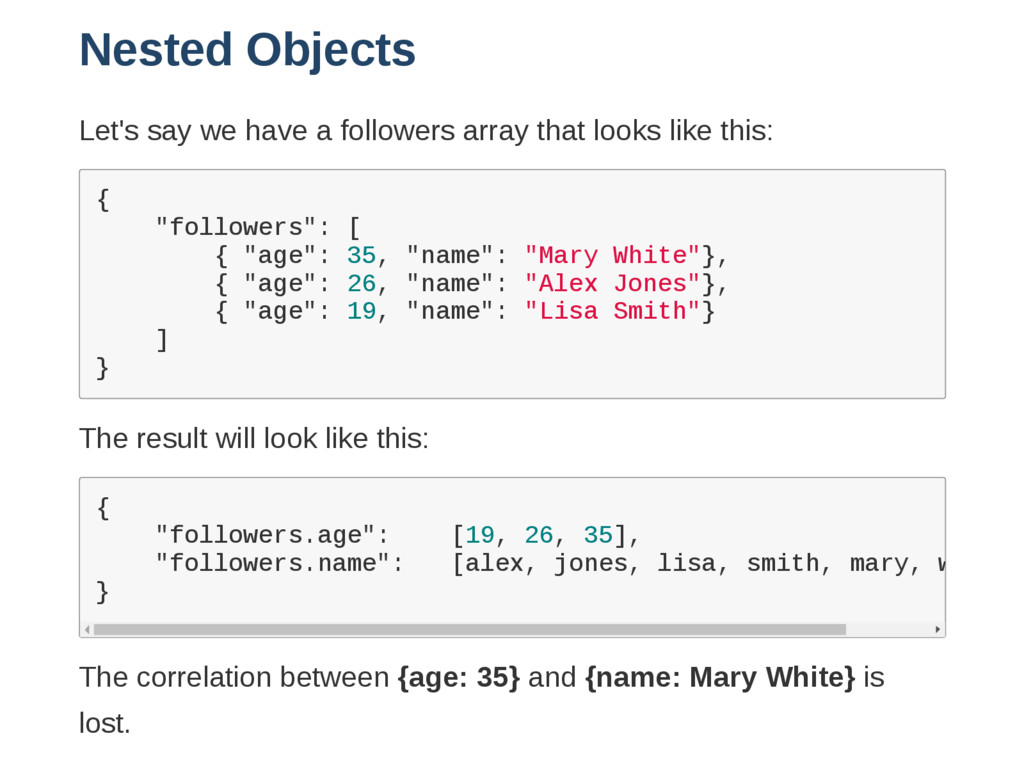This screenshot has width=1024, height=768.
Task: Click the age value 19 in followers array
Action: tap(361, 311)
